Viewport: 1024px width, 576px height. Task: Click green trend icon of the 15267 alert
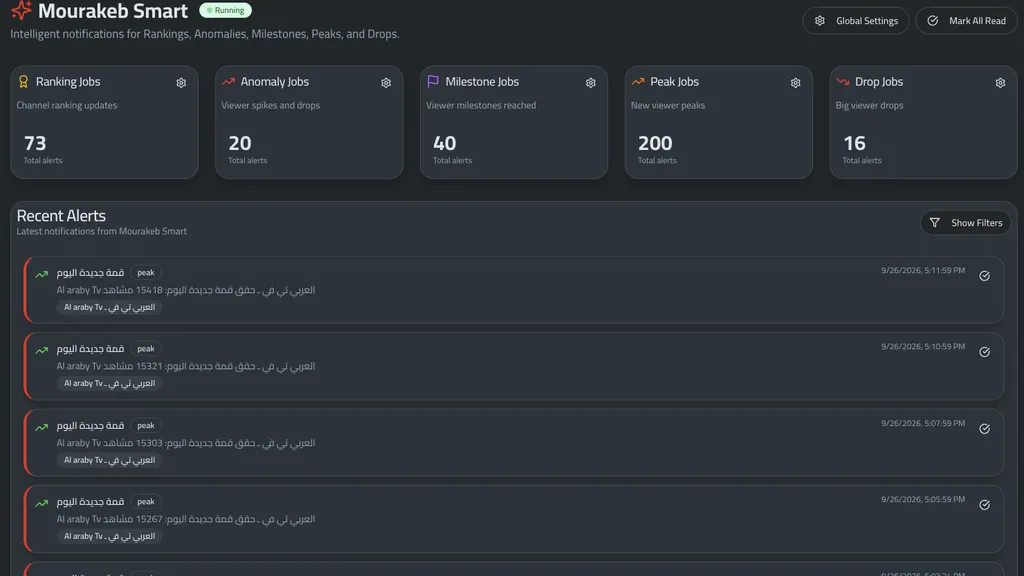(x=42, y=504)
